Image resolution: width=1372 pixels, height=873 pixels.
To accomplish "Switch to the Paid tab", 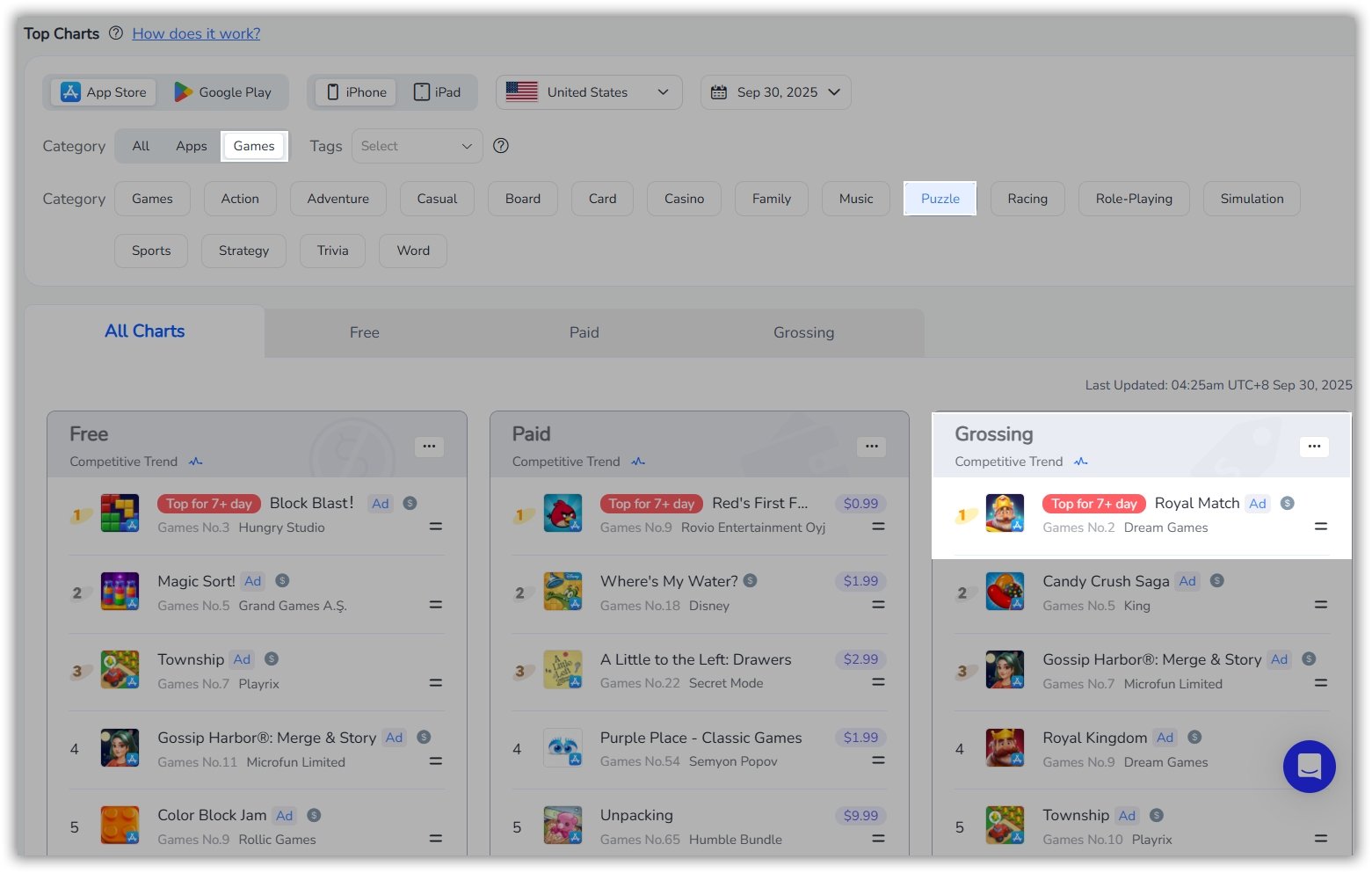I will click(x=584, y=332).
